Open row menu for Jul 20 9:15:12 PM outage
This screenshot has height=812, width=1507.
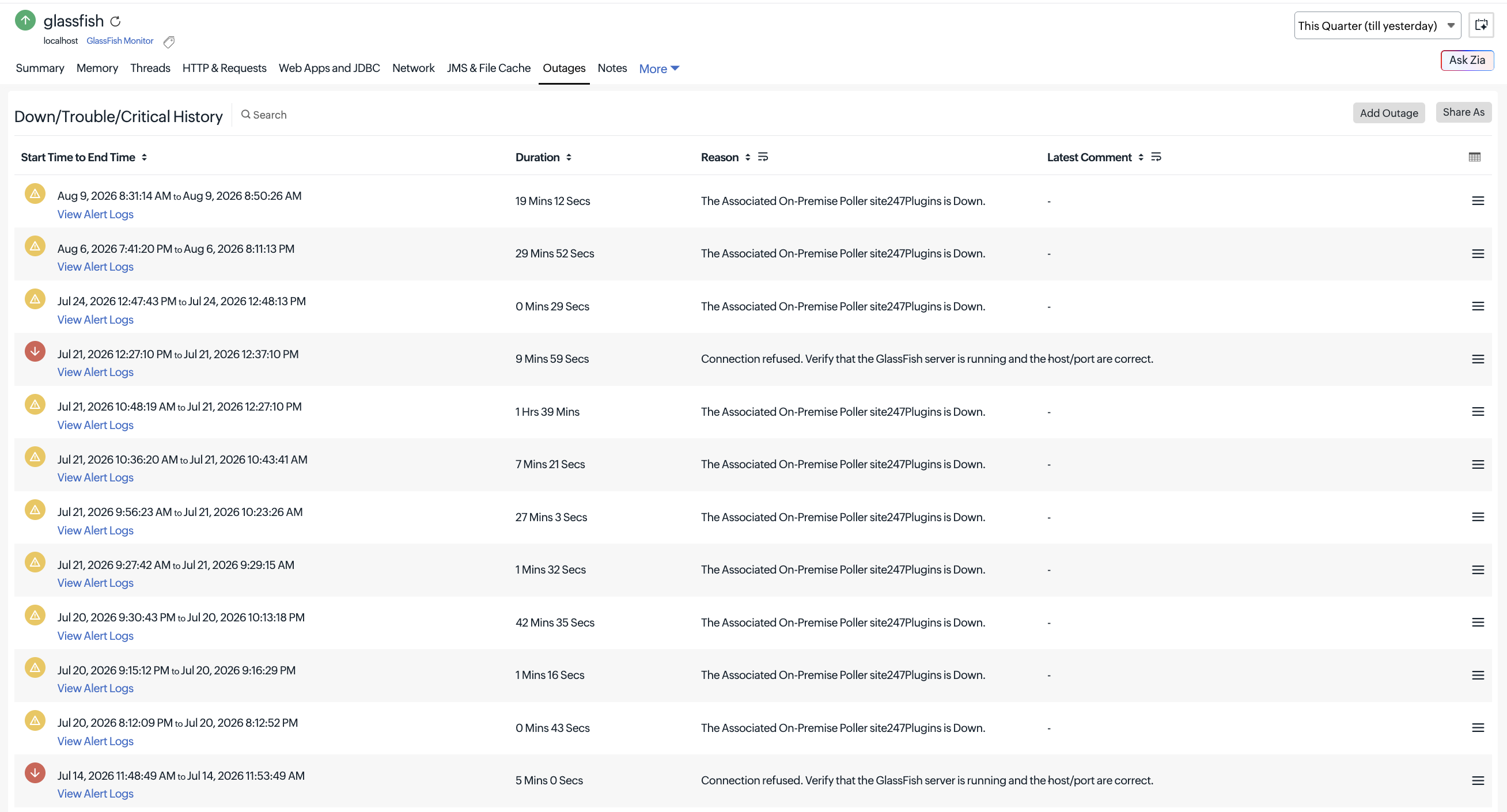(1478, 675)
